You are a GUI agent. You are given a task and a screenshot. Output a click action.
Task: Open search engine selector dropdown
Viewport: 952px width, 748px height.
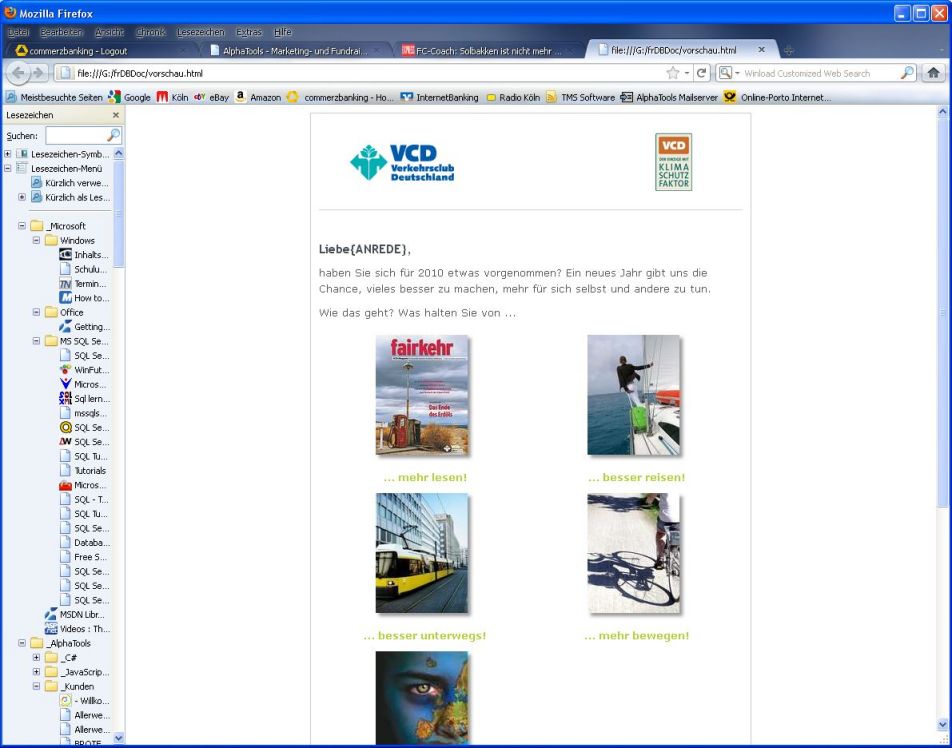(738, 73)
